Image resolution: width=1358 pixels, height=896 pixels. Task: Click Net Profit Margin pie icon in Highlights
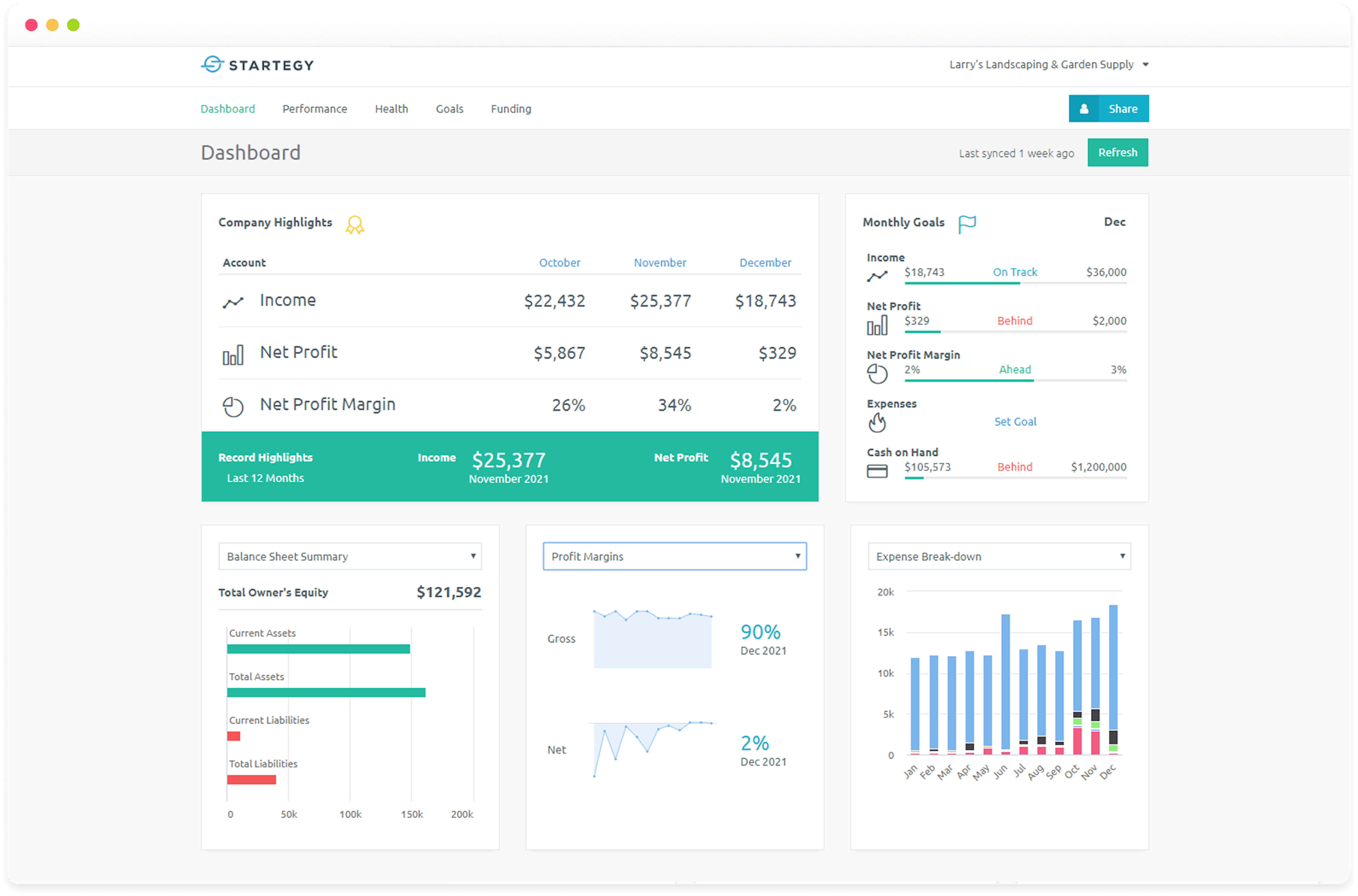pos(233,407)
